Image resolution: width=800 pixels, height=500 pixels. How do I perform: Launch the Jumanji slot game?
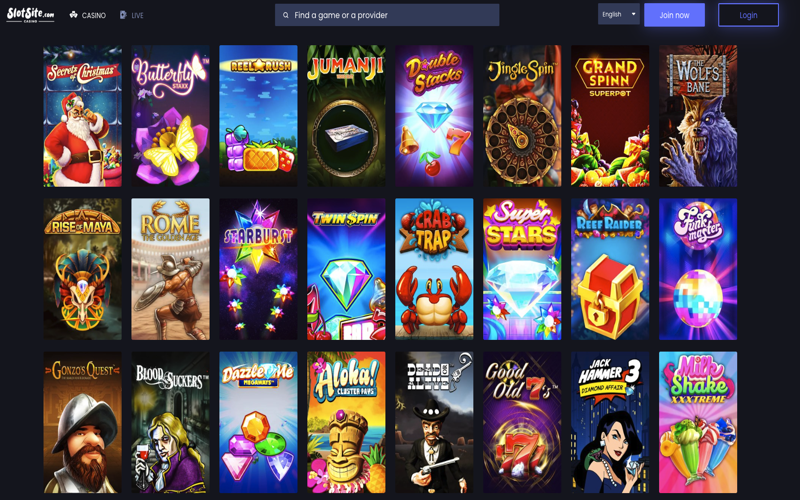tap(346, 116)
